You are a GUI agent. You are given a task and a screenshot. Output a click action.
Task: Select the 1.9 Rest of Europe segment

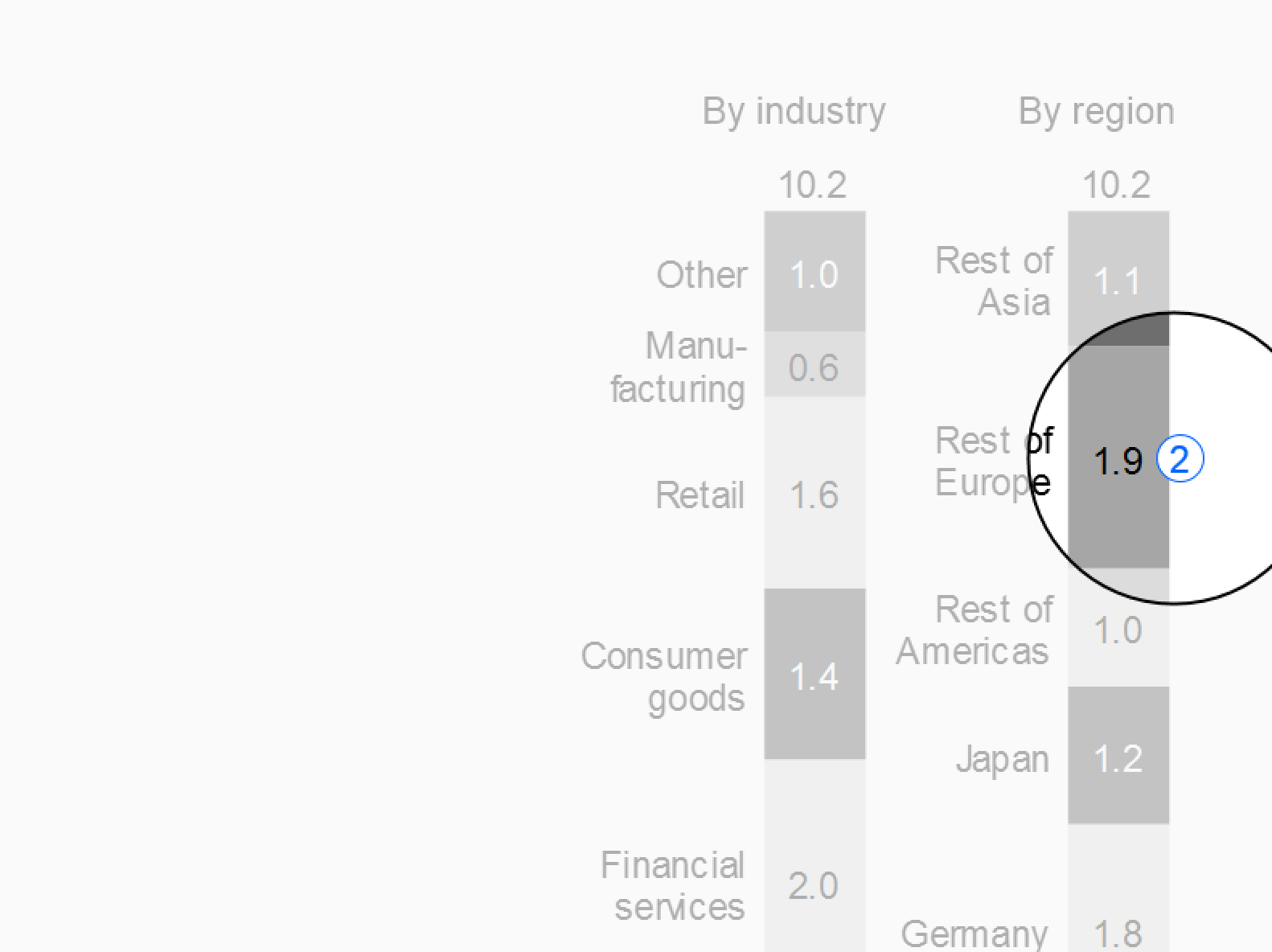[1118, 457]
